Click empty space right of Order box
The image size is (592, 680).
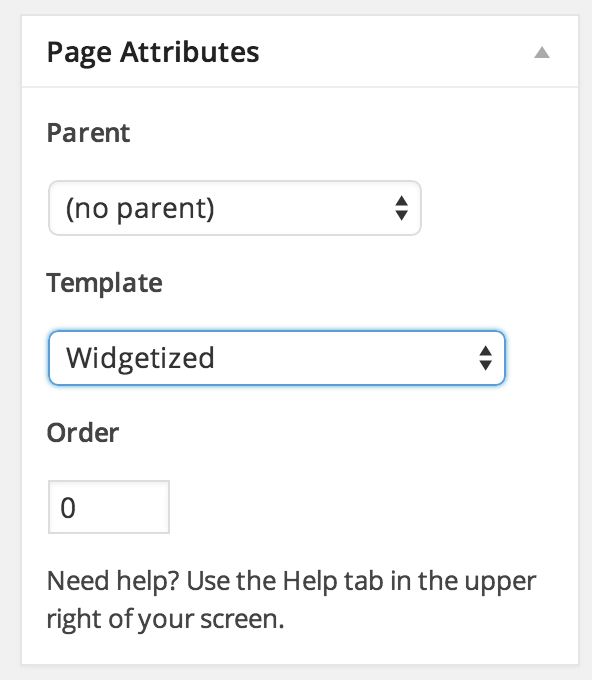pos(369,507)
